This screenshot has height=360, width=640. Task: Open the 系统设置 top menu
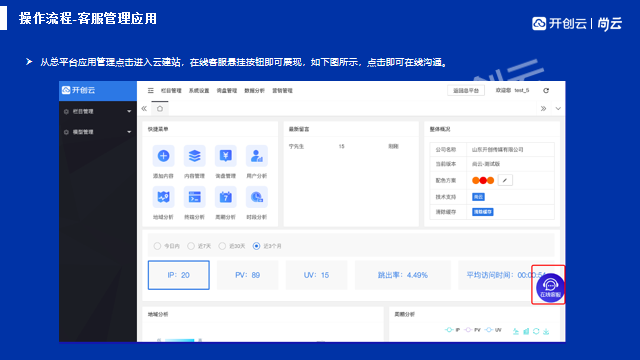199,91
